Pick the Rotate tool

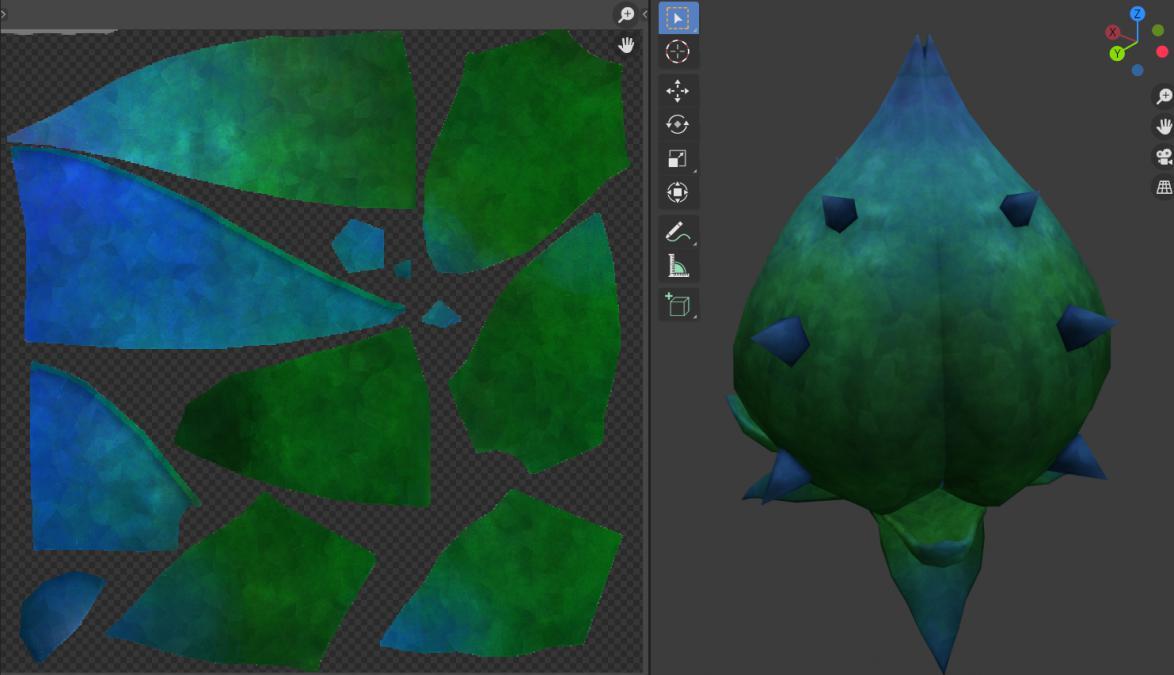678,125
